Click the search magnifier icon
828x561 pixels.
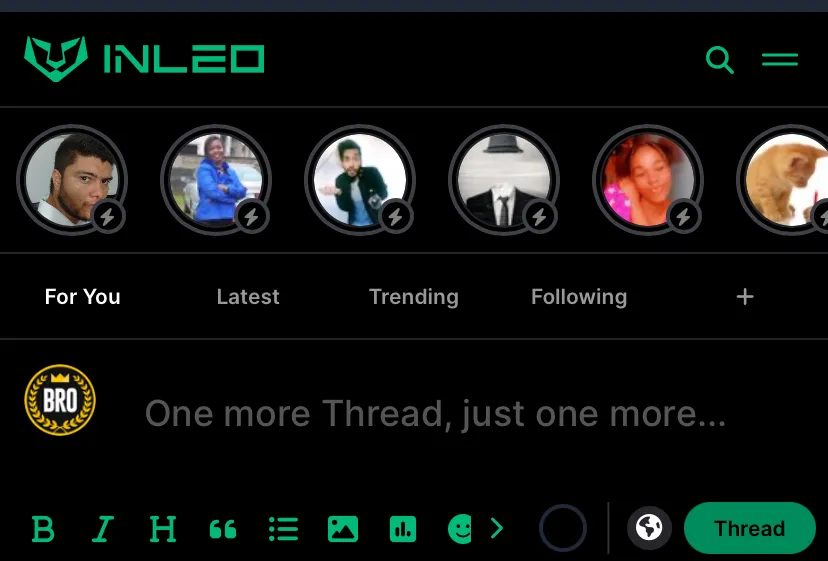[720, 60]
